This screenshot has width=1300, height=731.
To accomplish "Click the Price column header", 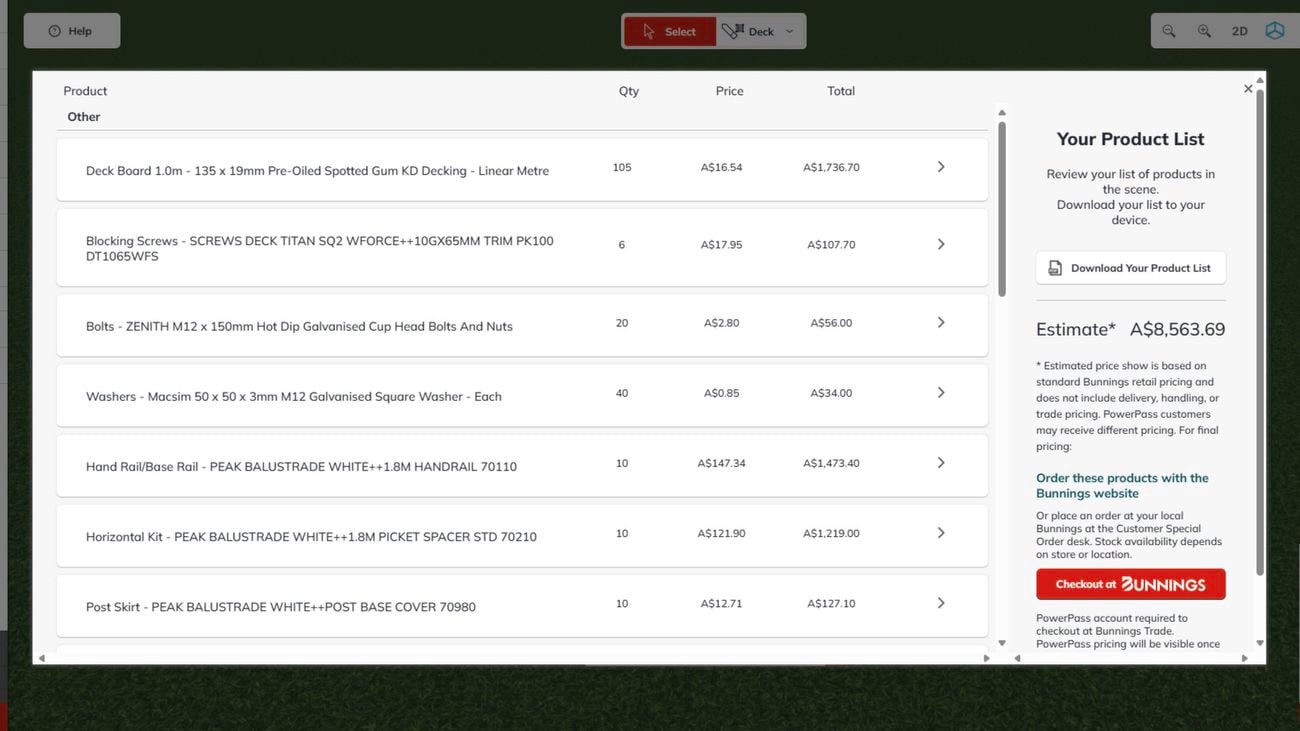I will point(730,91).
